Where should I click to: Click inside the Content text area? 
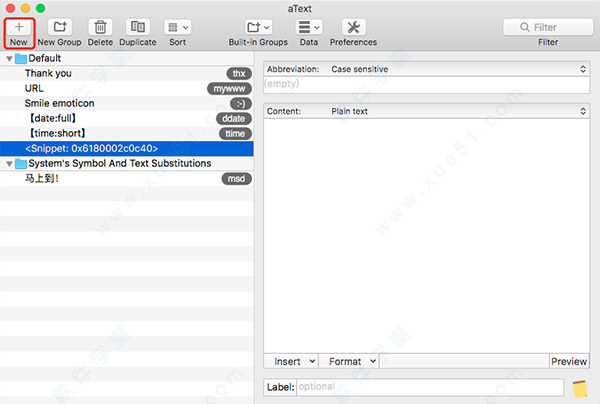click(x=426, y=236)
